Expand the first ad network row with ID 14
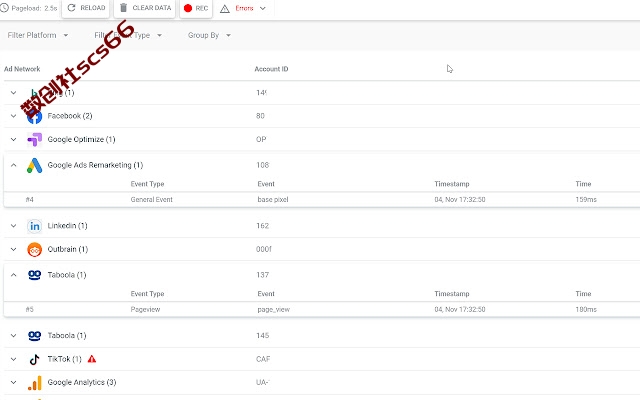 click(x=13, y=93)
